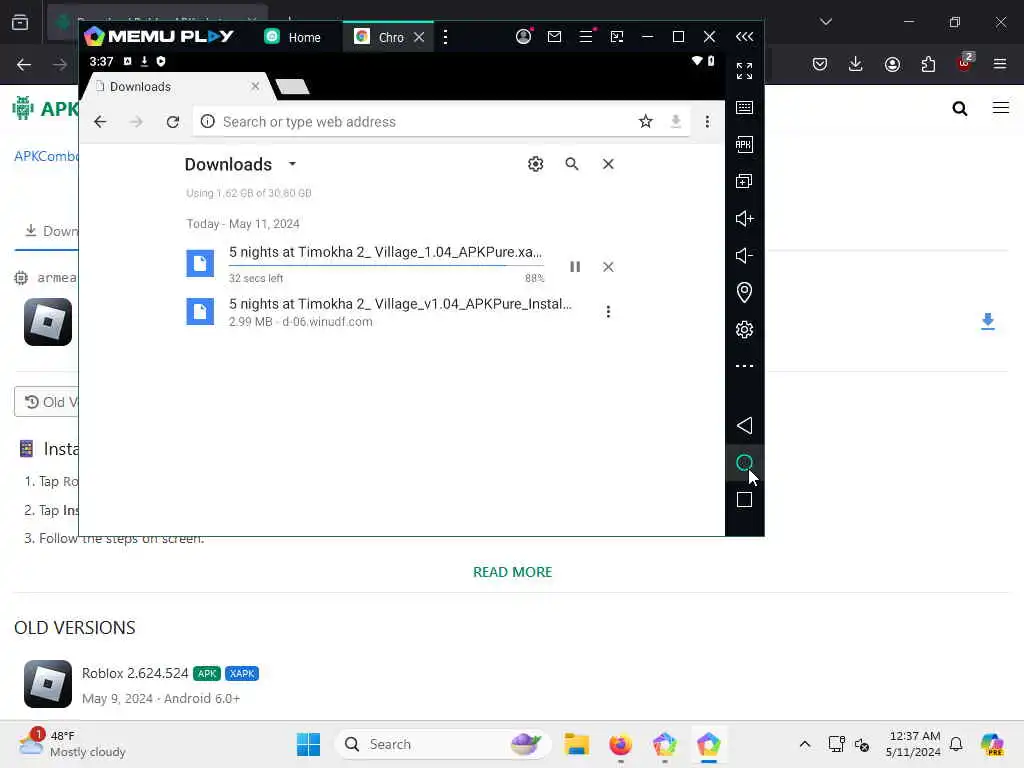The height and width of the screenshot is (768, 1024).
Task: Open Downloads settings gear
Action: (536, 164)
